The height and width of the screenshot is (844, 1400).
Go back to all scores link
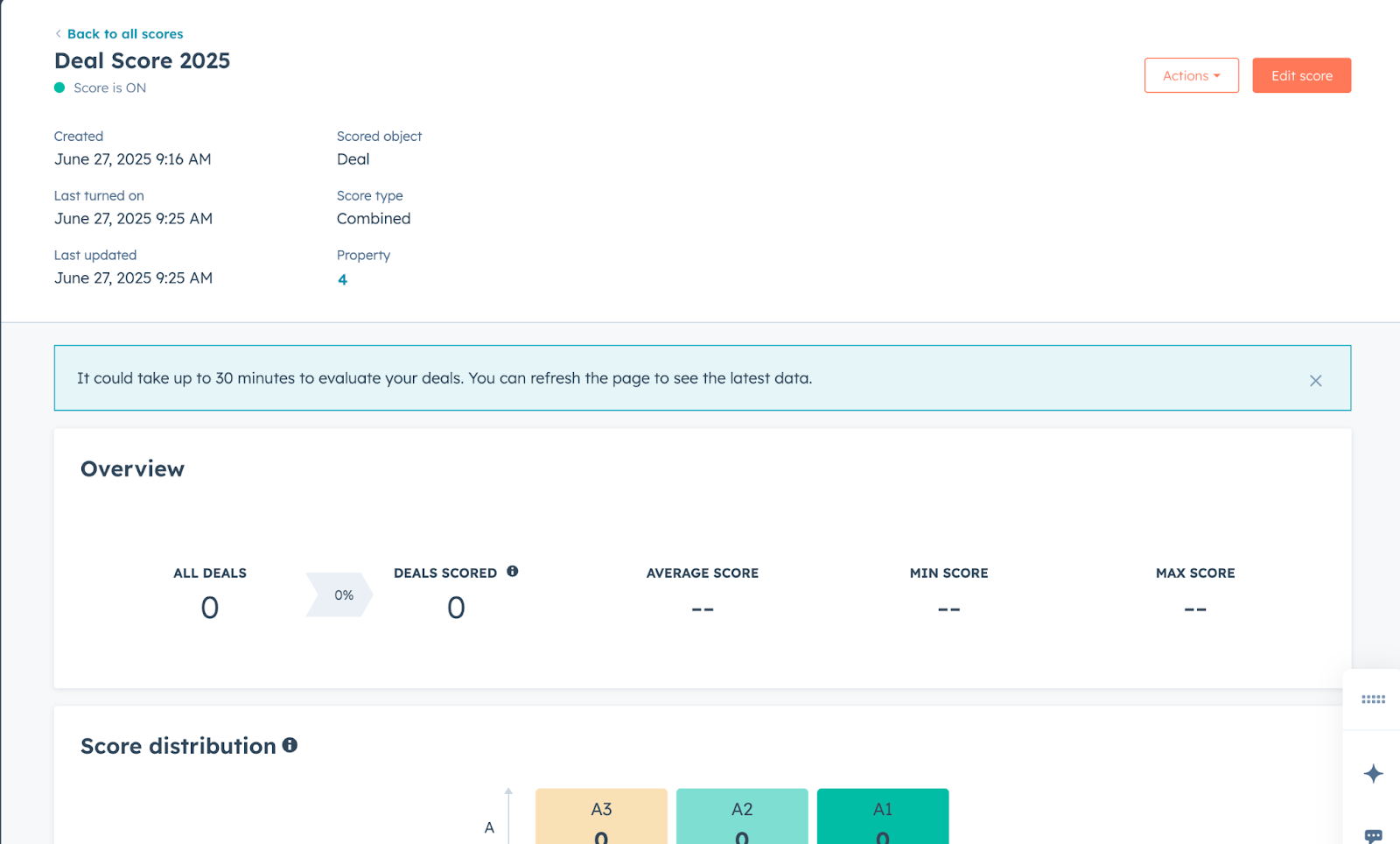click(125, 34)
